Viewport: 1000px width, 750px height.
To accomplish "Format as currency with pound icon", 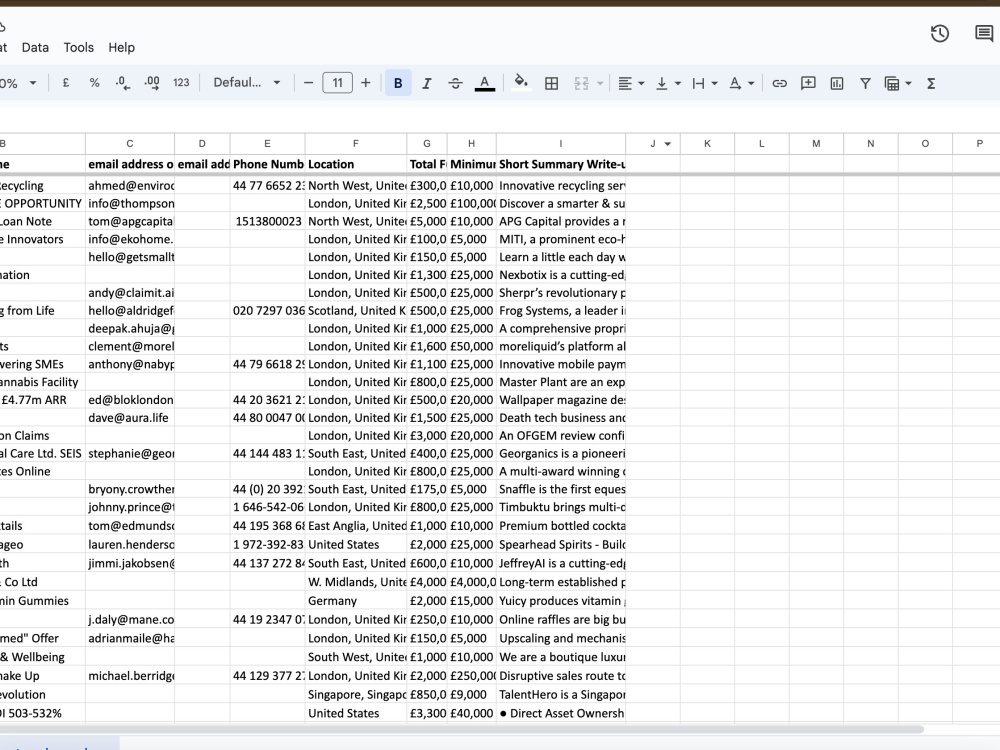I will tap(66, 83).
